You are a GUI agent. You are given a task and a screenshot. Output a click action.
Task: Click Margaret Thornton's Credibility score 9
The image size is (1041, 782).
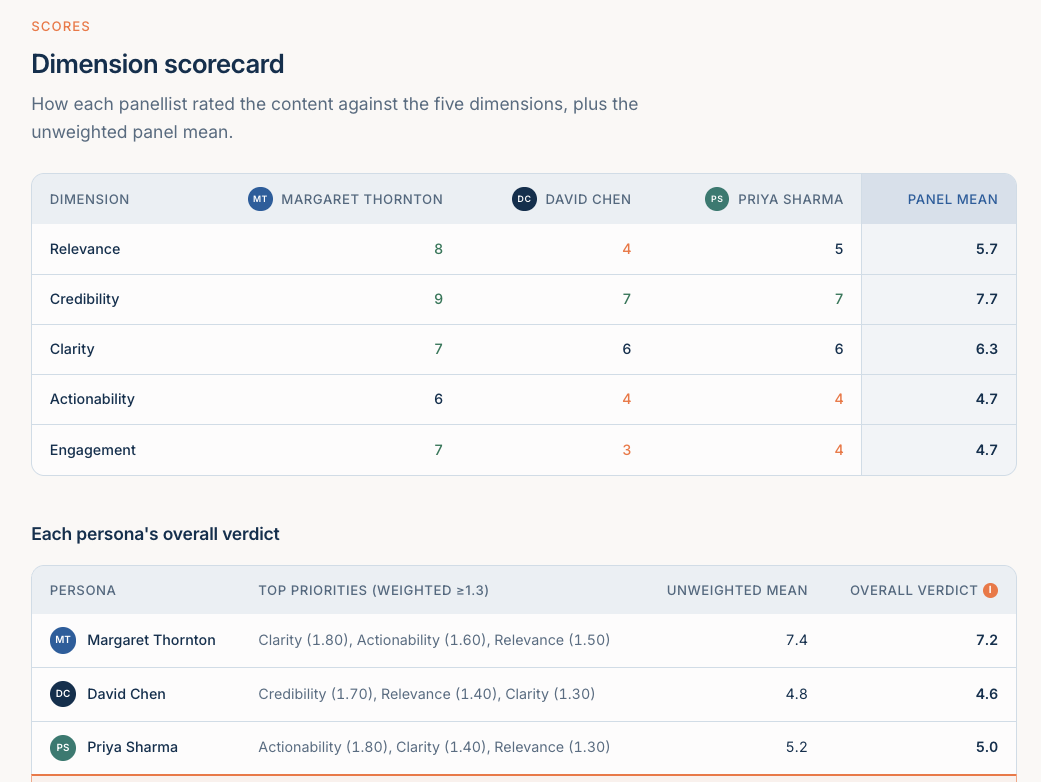(438, 299)
